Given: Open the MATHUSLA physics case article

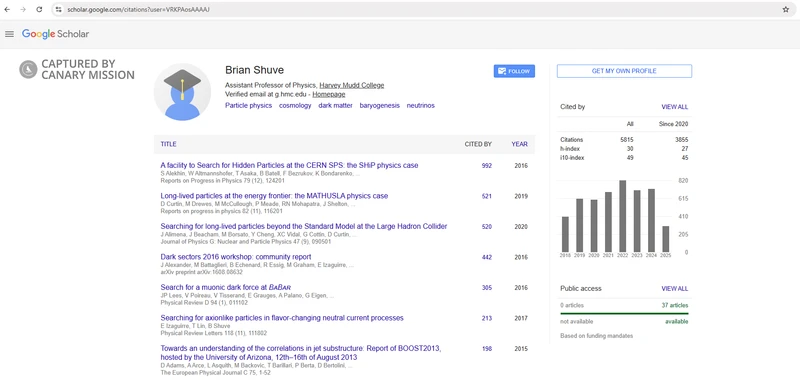Looking at the screenshot, I should click(x=274, y=196).
